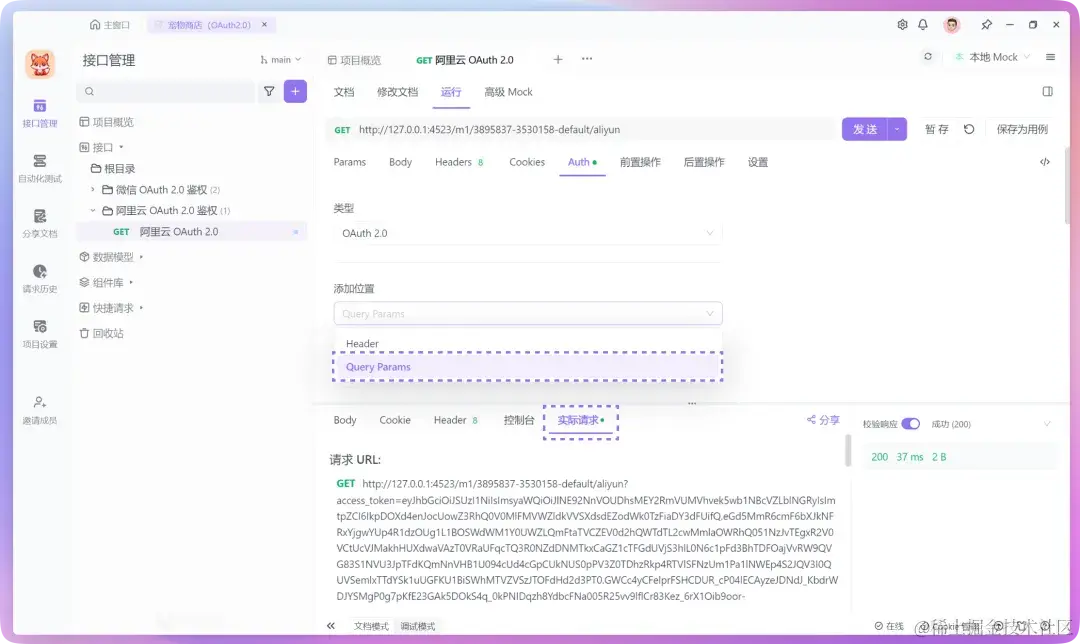Viewport: 1080px width, 644px height.
Task: 打开左侧边栏的自动化测试模块
Action: [38, 165]
